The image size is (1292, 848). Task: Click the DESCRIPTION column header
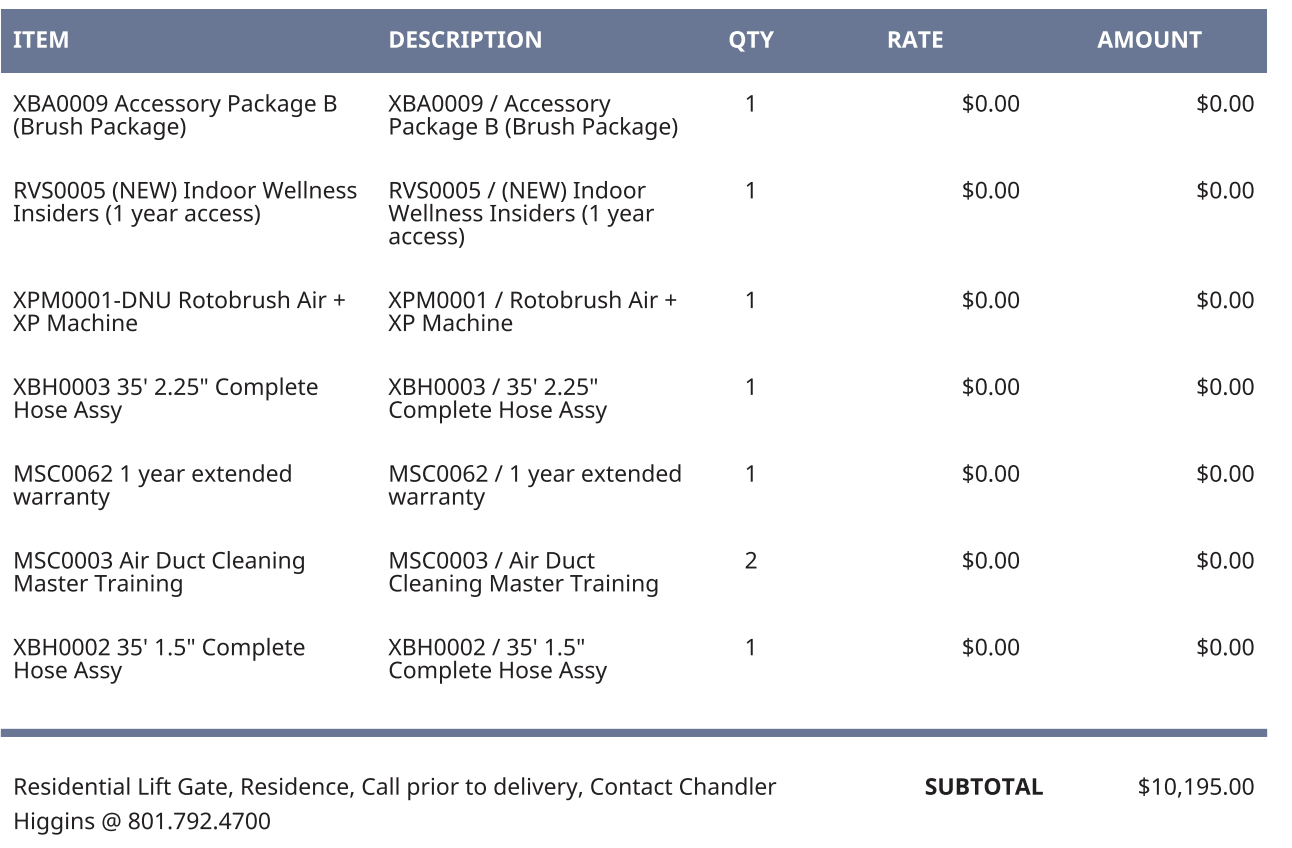(x=465, y=40)
